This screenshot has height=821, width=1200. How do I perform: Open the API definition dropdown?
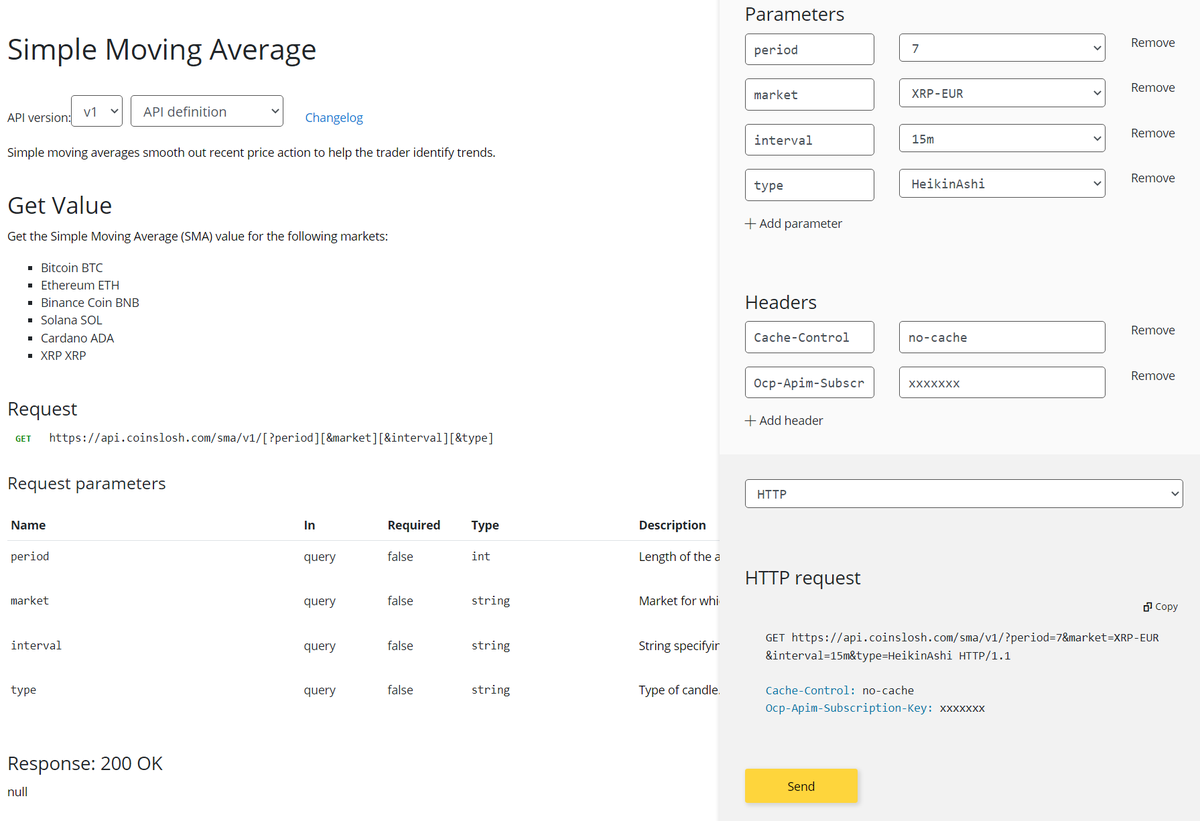point(207,112)
